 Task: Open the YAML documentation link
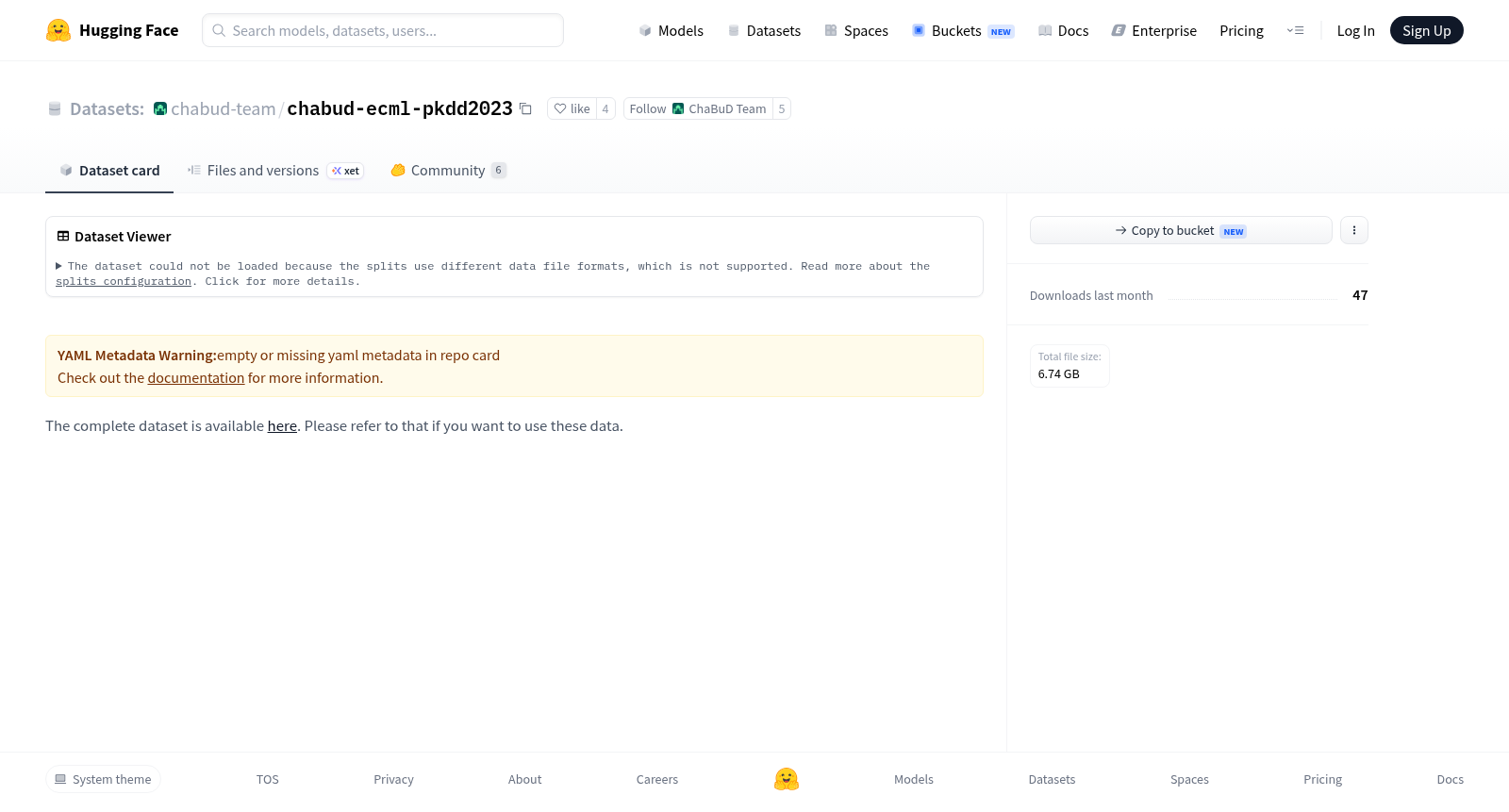(x=196, y=378)
